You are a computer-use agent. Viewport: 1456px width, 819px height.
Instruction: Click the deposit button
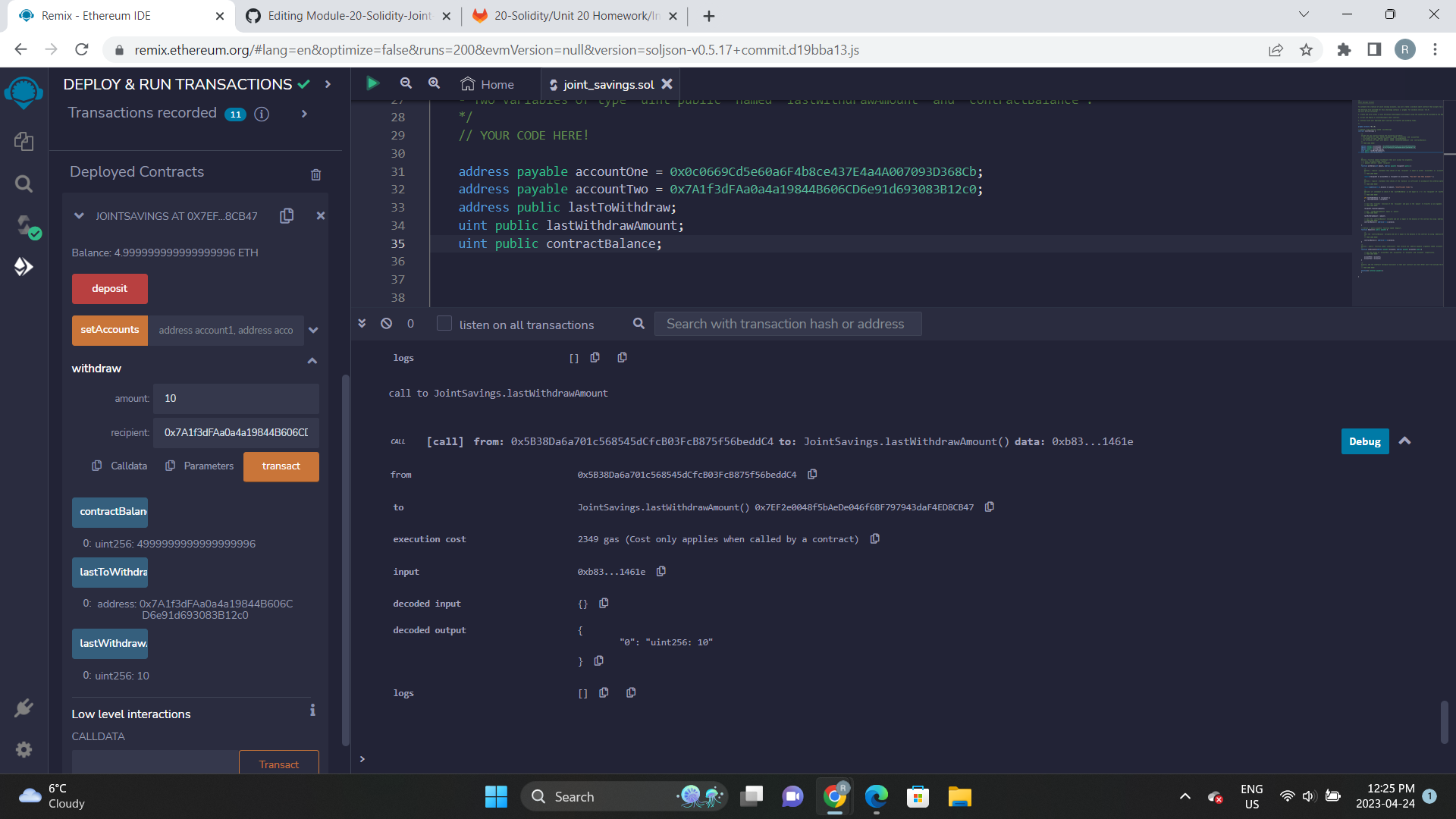[109, 289]
